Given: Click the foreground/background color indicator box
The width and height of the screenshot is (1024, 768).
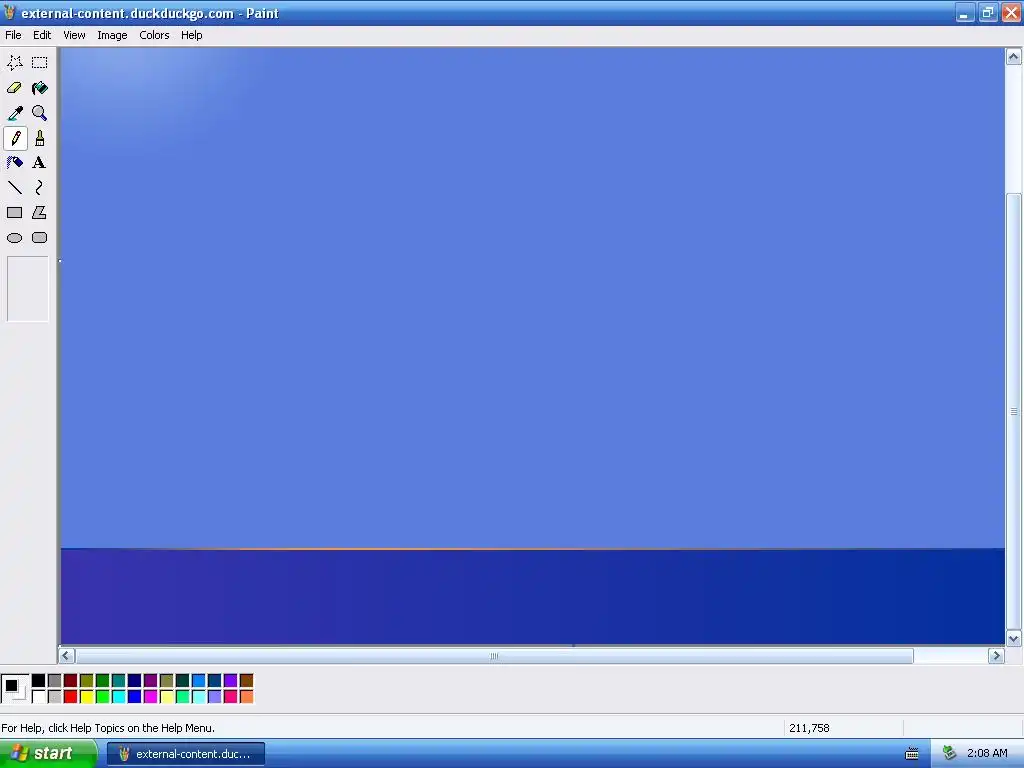Looking at the screenshot, I should pyautogui.click(x=15, y=689).
